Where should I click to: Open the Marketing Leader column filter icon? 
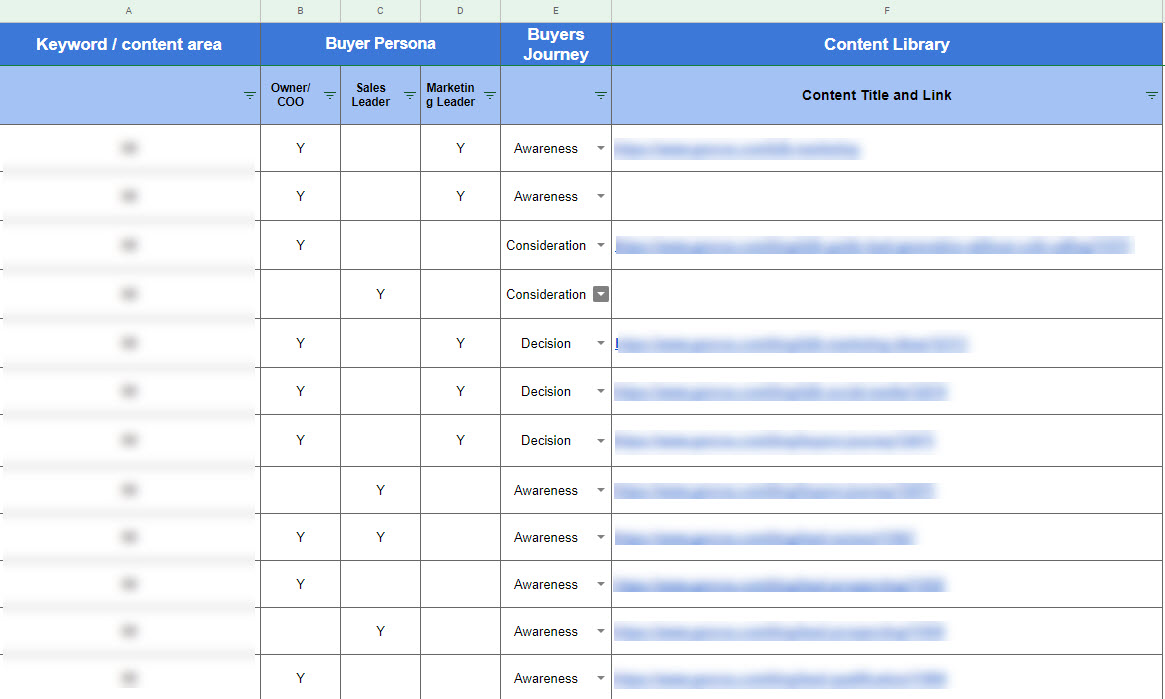490,95
